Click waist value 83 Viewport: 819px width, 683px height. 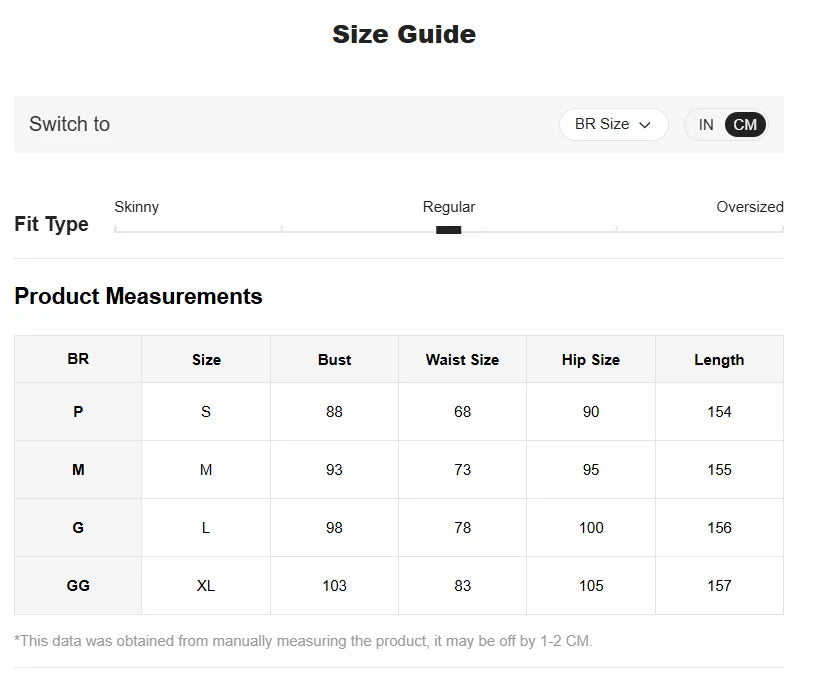click(462, 585)
